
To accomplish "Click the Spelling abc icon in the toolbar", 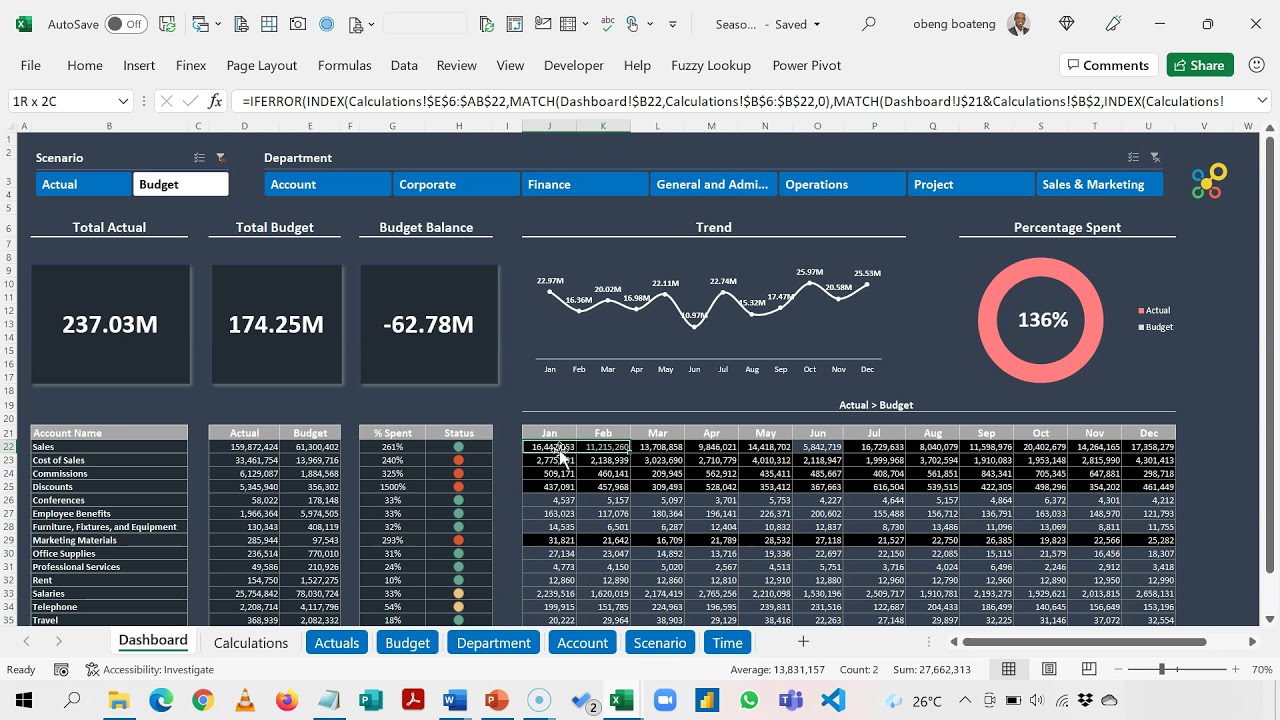I will click(x=607, y=24).
